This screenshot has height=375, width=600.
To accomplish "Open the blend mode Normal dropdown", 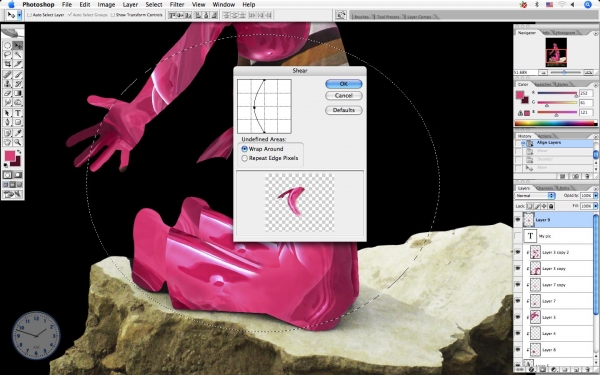I will 535,196.
